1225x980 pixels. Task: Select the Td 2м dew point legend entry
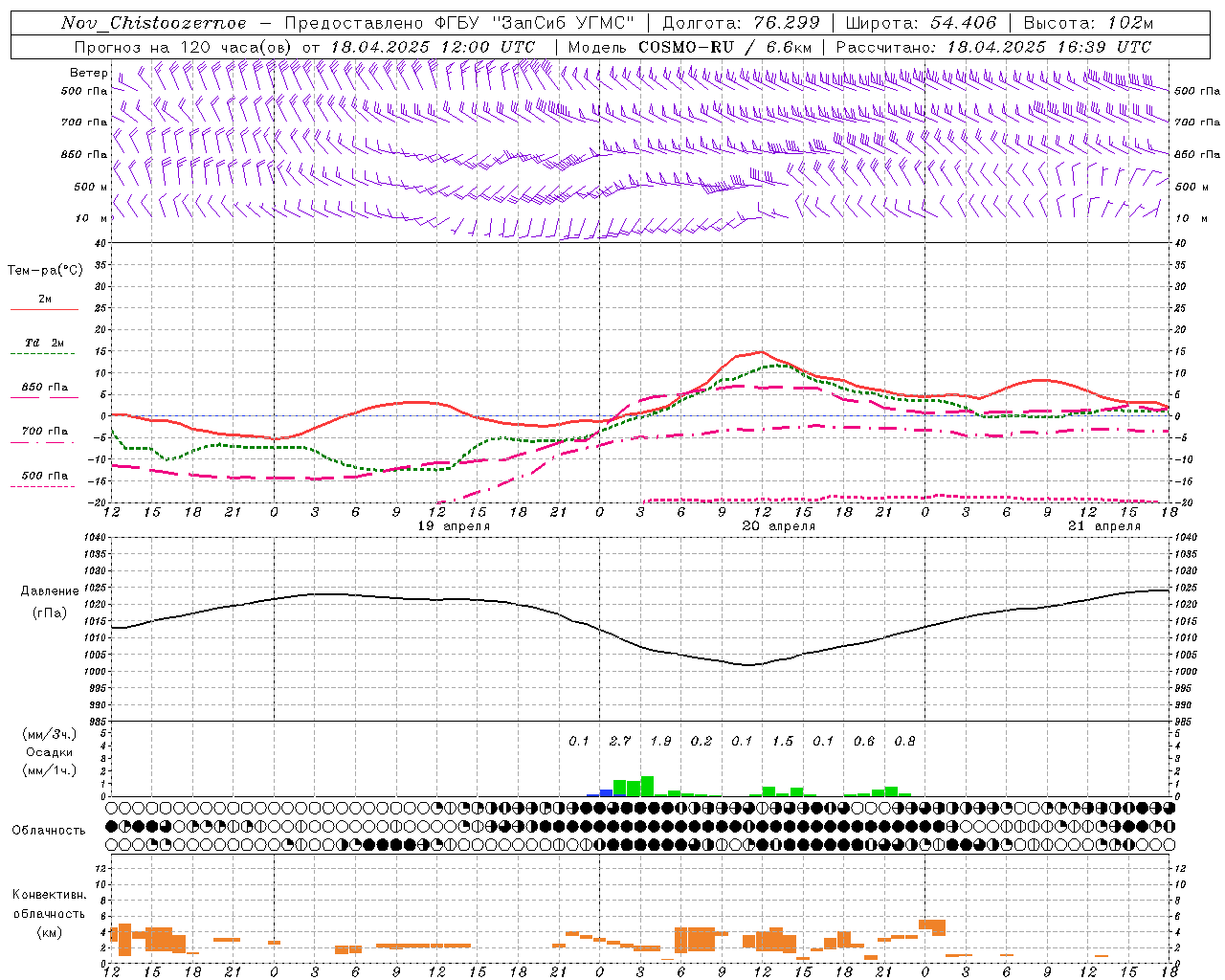click(44, 343)
